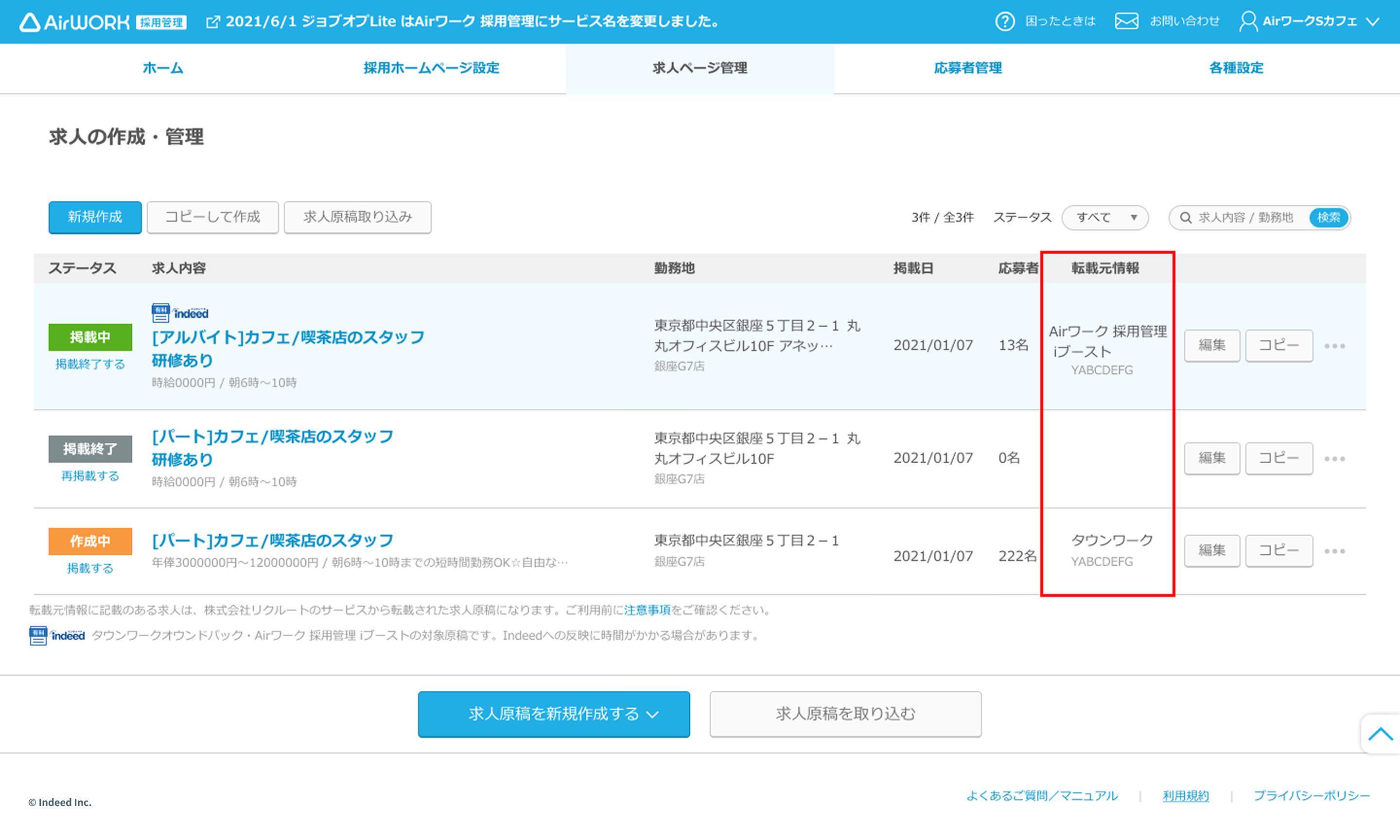Click 編集 for the アルバイト job row
This screenshot has width=1400, height=840.
[1212, 345]
